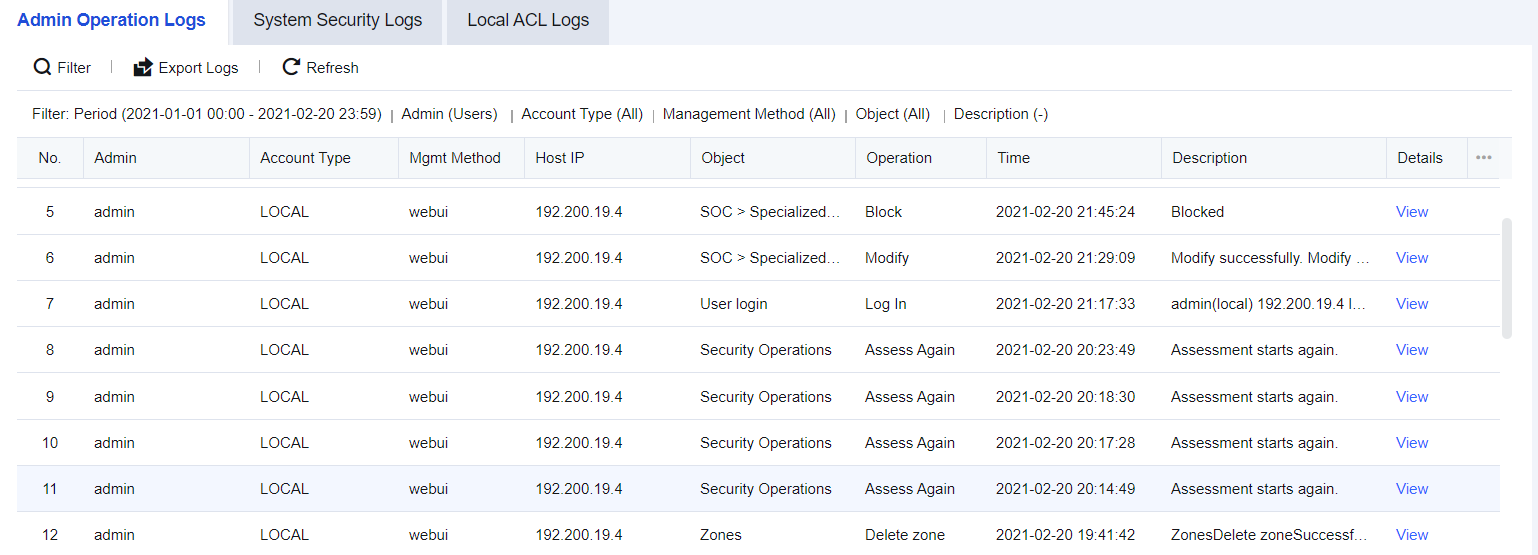Click View link on row 9

pyautogui.click(x=1411, y=397)
